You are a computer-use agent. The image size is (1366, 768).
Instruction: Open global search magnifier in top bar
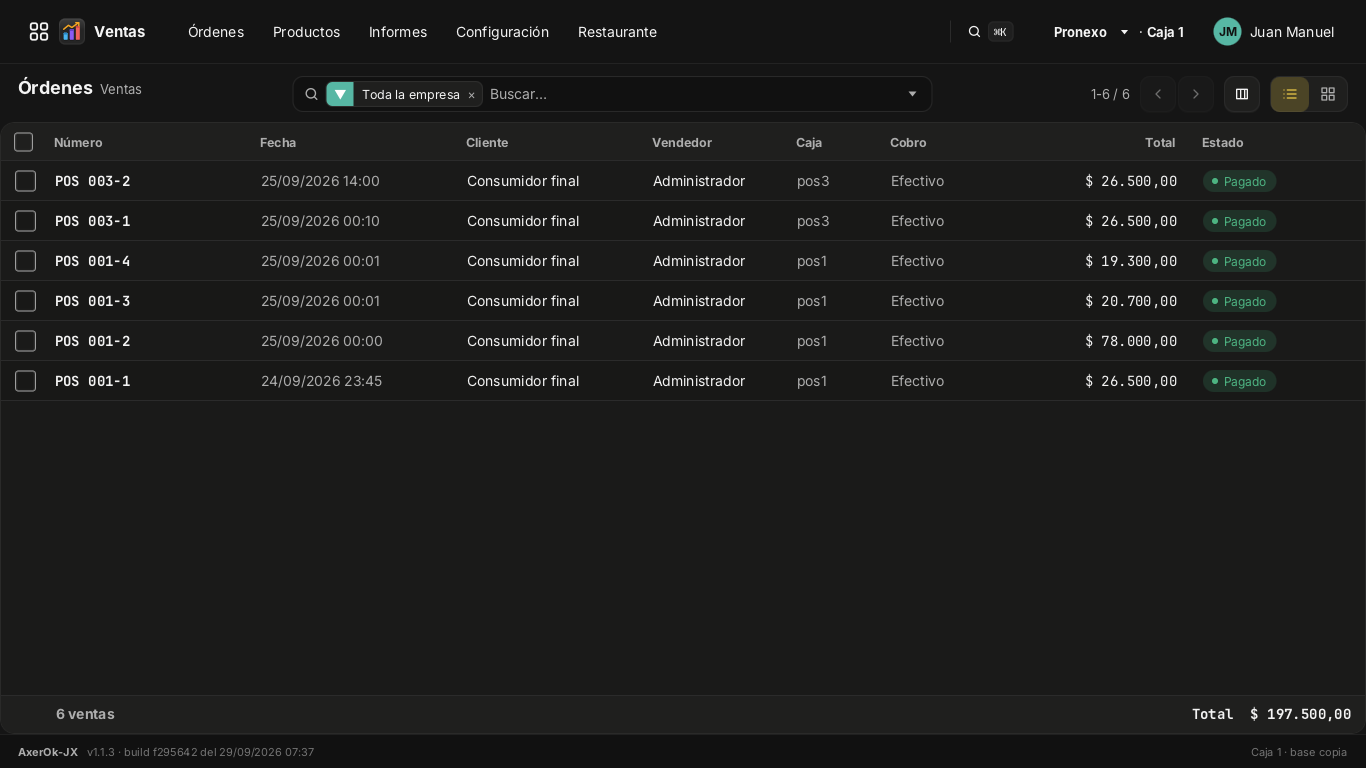[974, 32]
